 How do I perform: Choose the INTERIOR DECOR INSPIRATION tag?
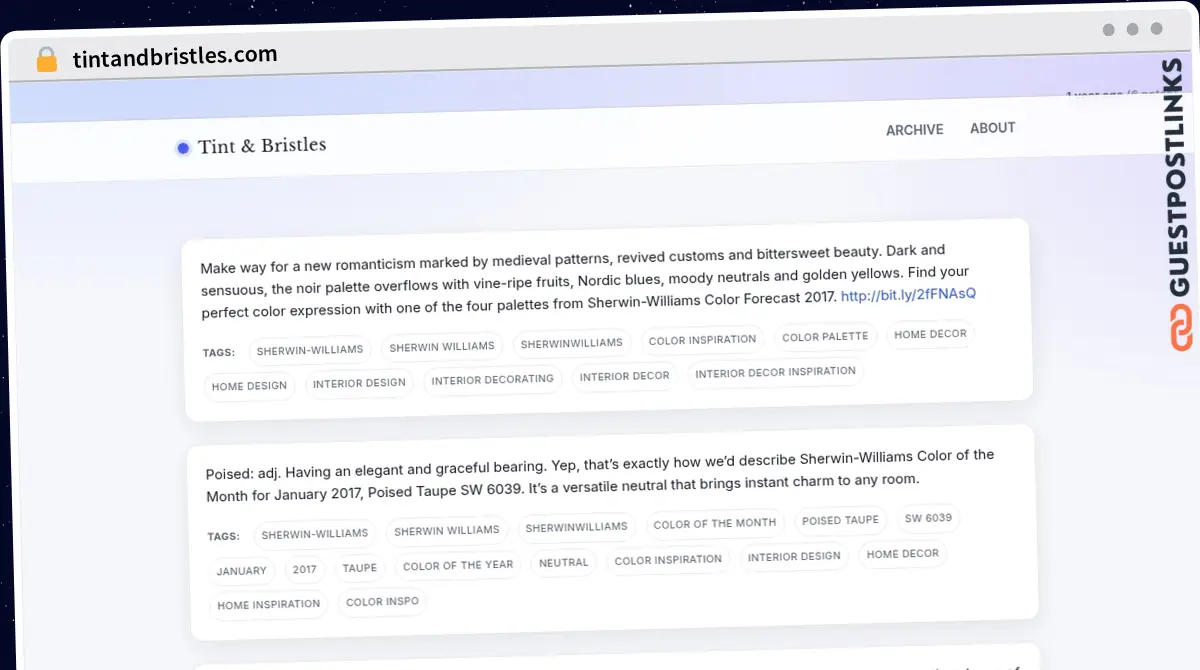pos(775,372)
